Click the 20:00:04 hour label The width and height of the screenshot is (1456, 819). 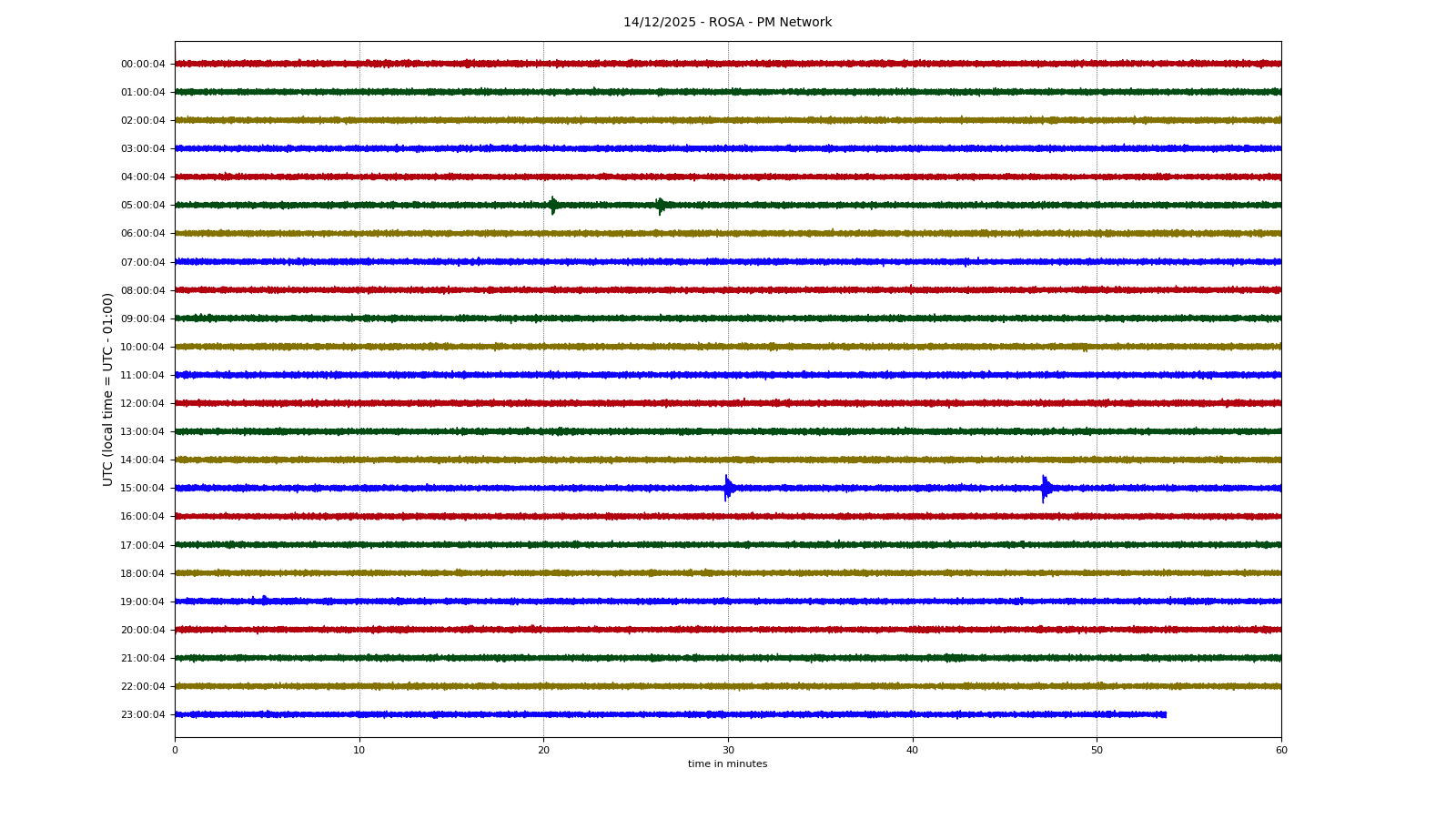[143, 631]
